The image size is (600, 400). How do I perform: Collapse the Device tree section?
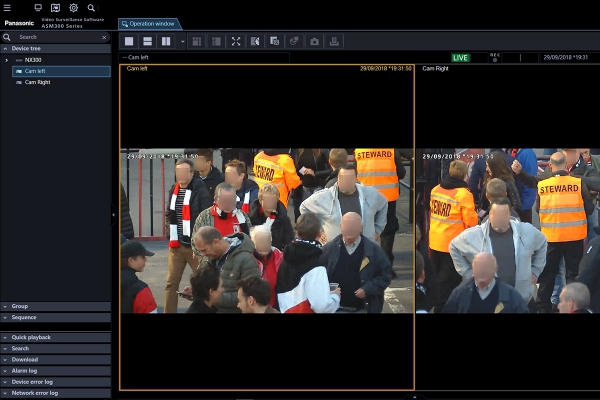[56, 49]
